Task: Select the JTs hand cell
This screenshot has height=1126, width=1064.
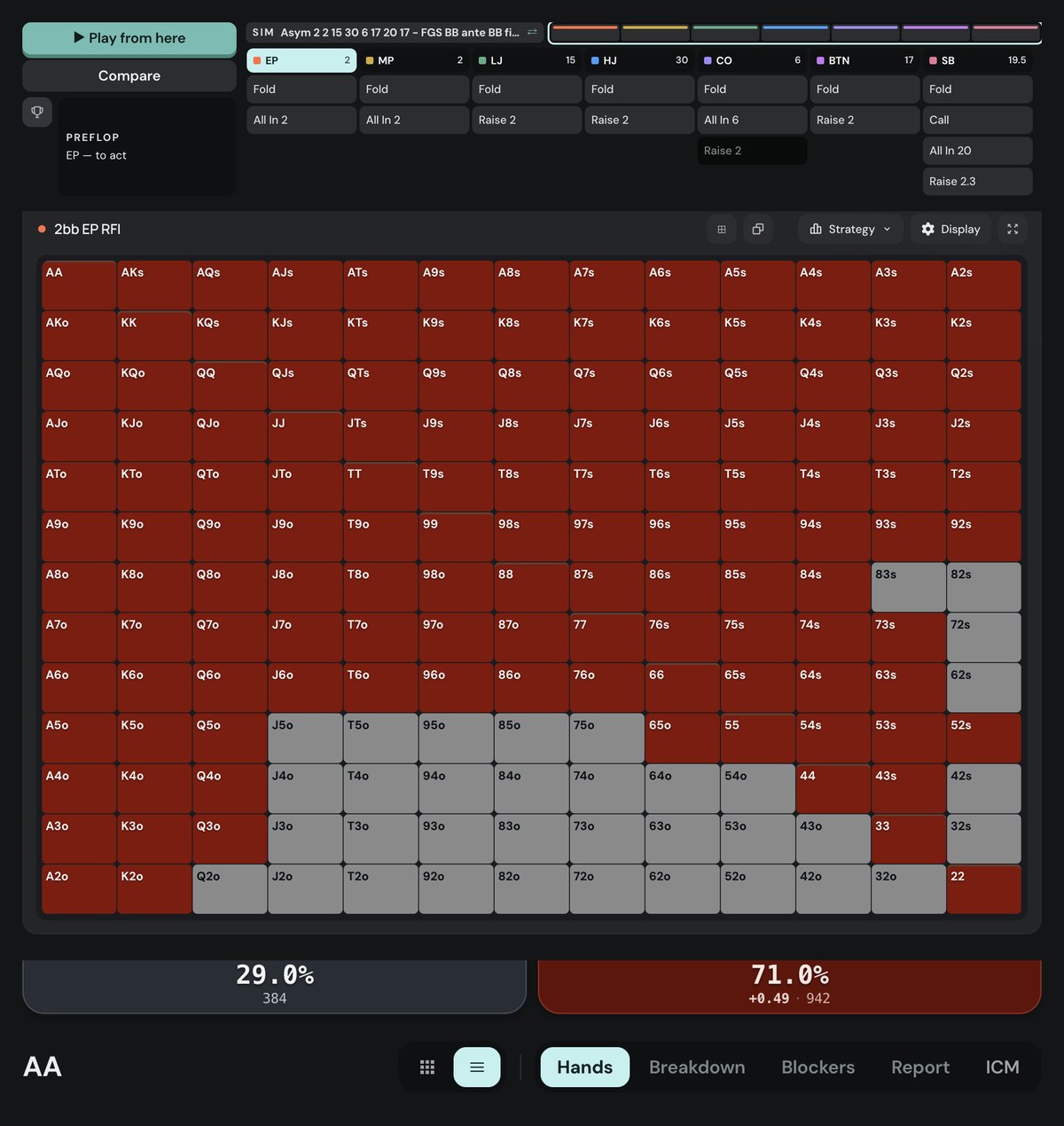Action: click(x=380, y=435)
